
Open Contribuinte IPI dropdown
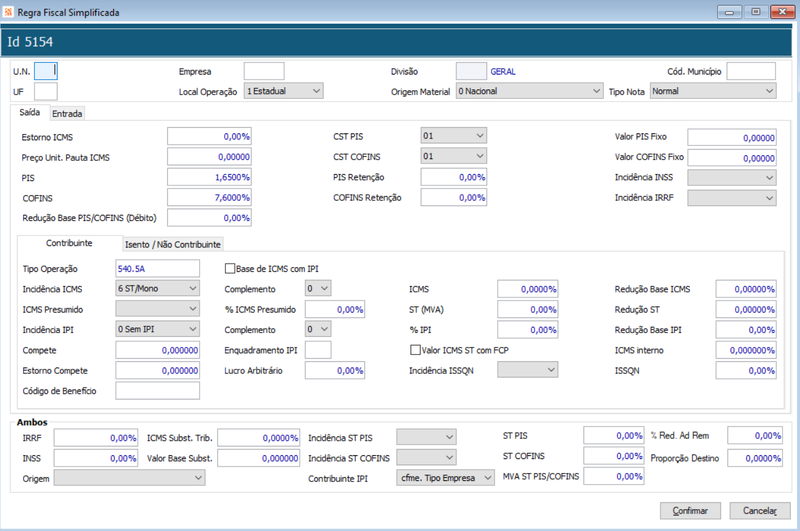[x=445, y=478]
